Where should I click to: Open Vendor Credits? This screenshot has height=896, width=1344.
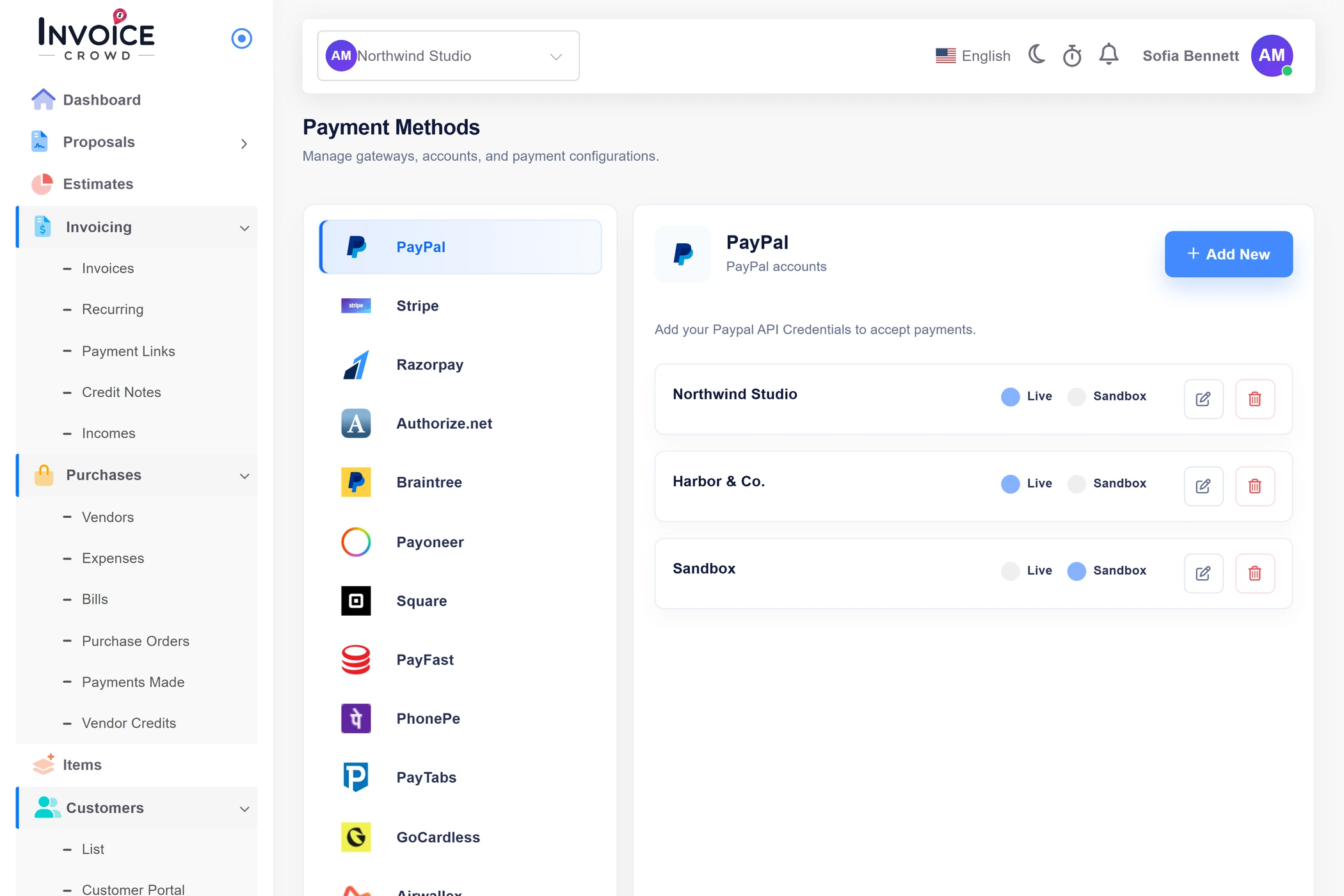pyautogui.click(x=129, y=723)
